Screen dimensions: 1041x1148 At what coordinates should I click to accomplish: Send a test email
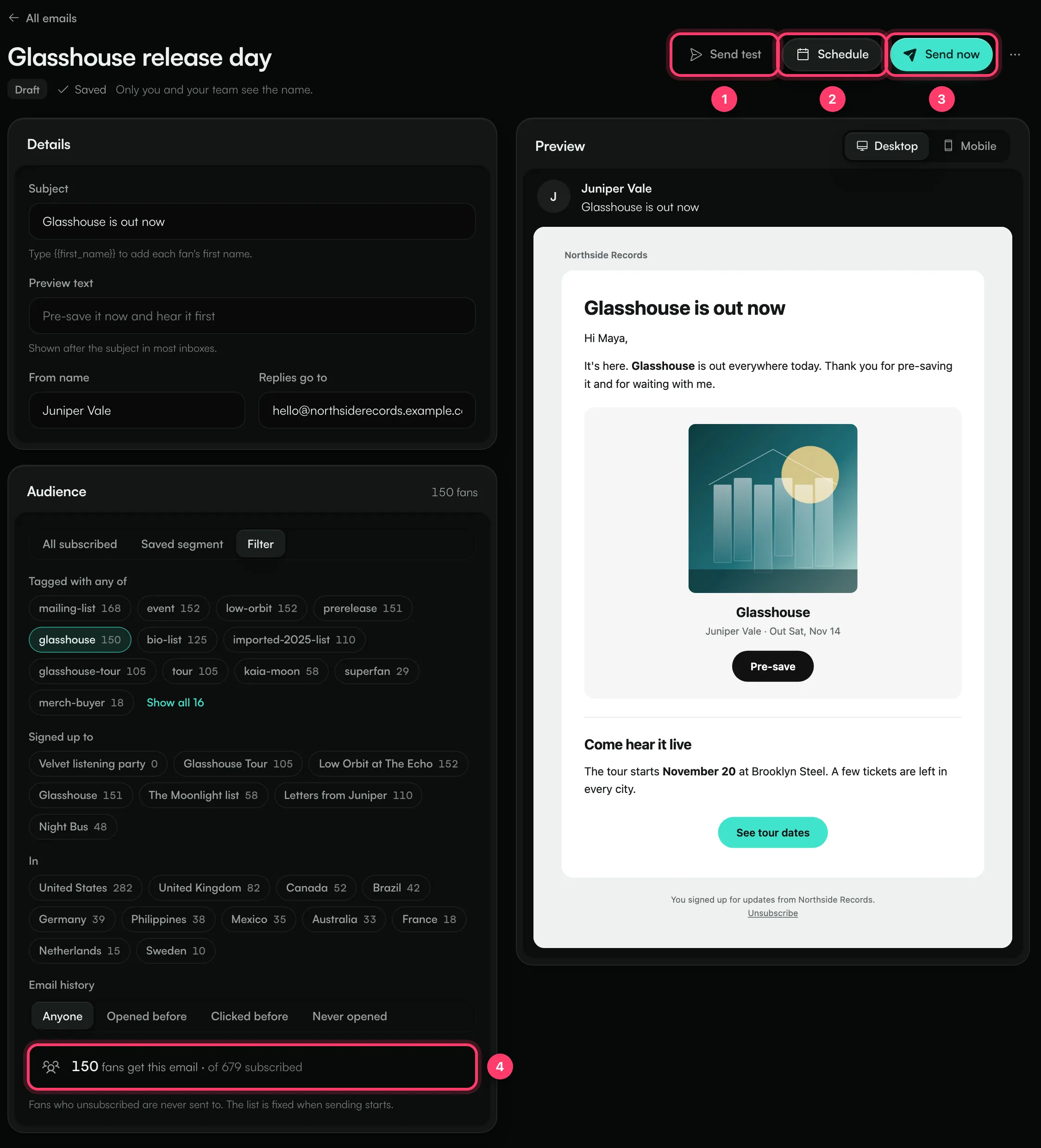pyautogui.click(x=725, y=55)
